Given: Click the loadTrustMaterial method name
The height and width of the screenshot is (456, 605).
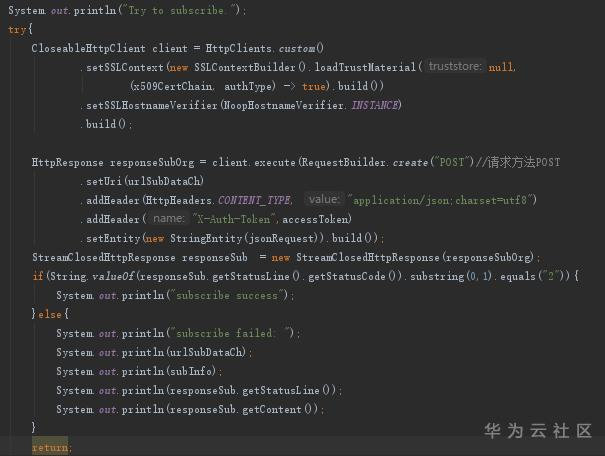Looking at the screenshot, I should (x=365, y=67).
